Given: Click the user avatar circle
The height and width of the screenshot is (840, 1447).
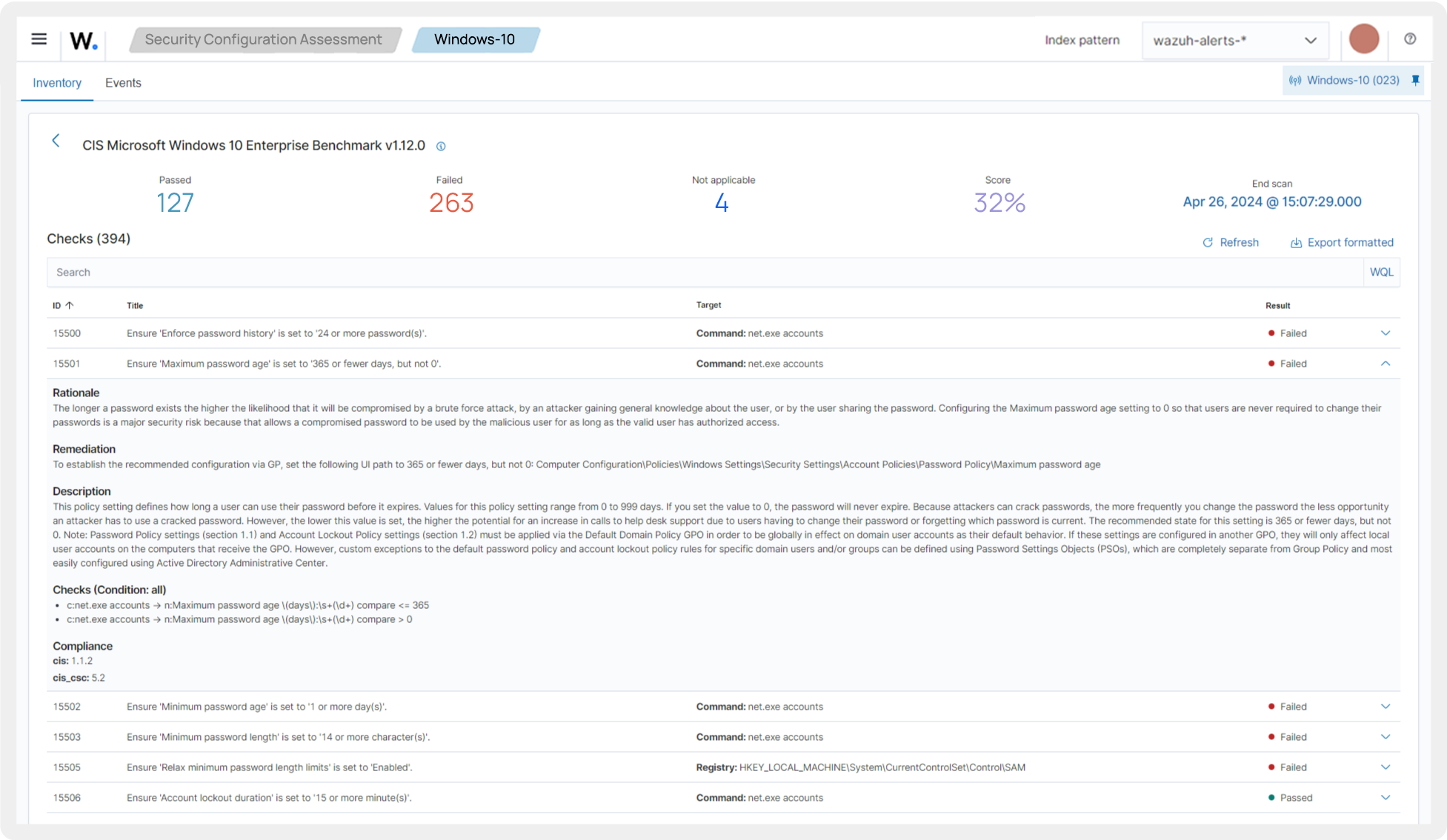Looking at the screenshot, I should tap(1363, 39).
